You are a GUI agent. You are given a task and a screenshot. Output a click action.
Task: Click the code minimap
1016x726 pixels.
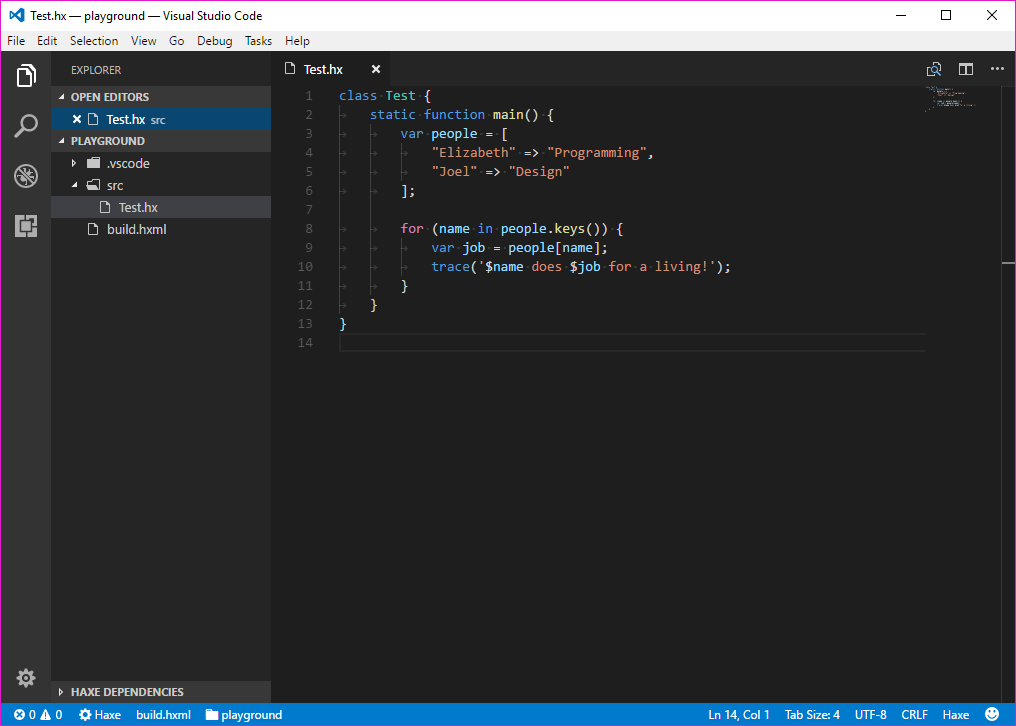pyautogui.click(x=950, y=97)
